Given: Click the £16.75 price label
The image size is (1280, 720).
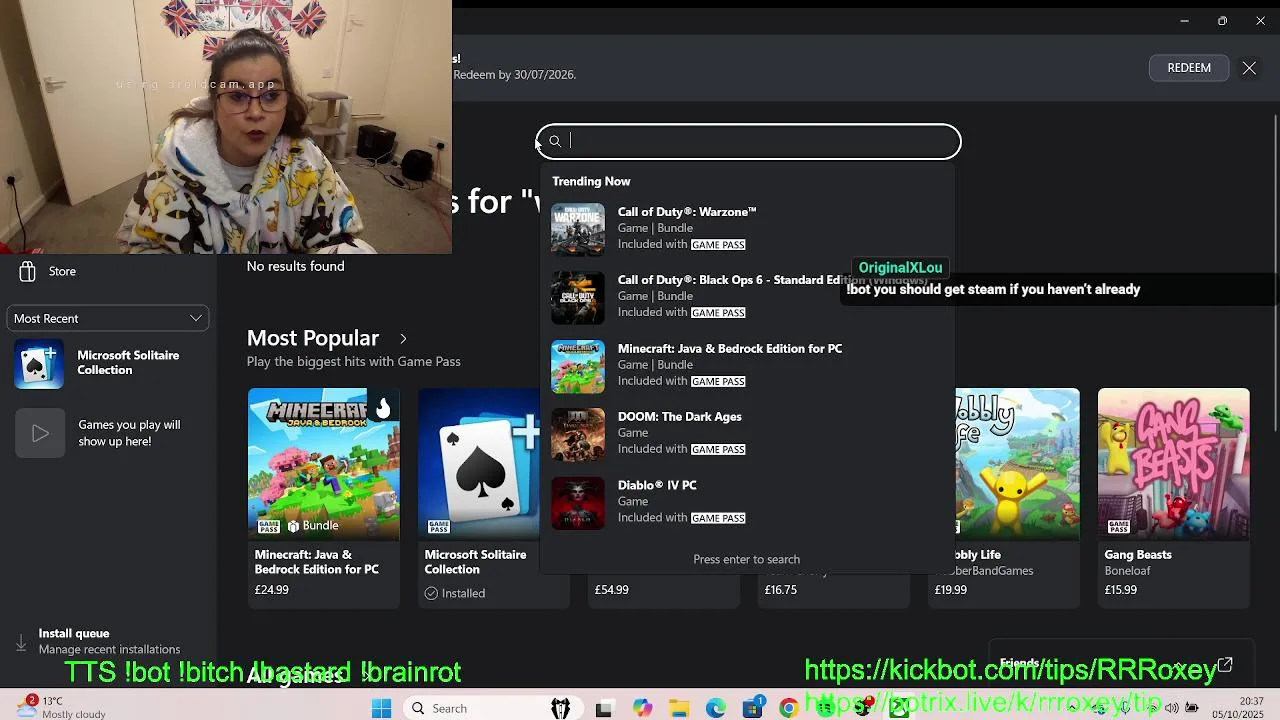Looking at the screenshot, I should click(x=781, y=590).
